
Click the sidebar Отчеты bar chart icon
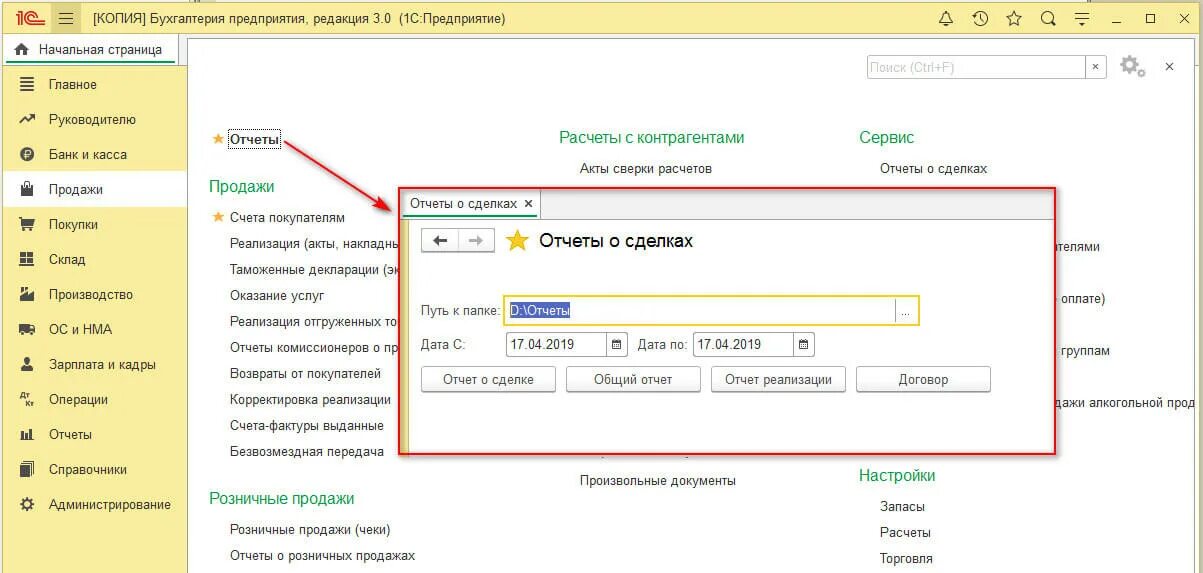tap(27, 434)
